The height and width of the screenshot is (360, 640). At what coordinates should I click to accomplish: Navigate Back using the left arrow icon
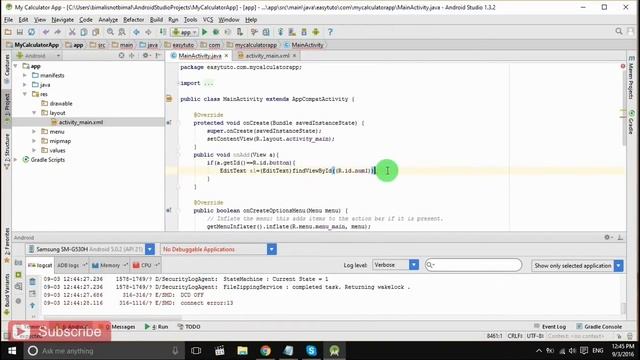coord(136,32)
